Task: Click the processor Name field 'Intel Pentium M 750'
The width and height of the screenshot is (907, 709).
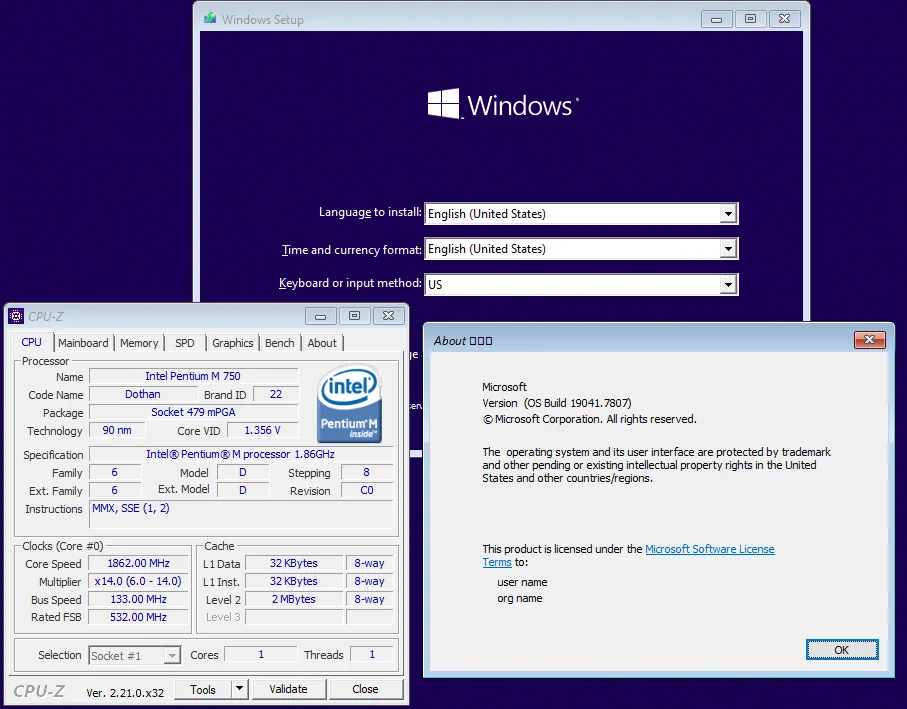Action: [x=193, y=376]
